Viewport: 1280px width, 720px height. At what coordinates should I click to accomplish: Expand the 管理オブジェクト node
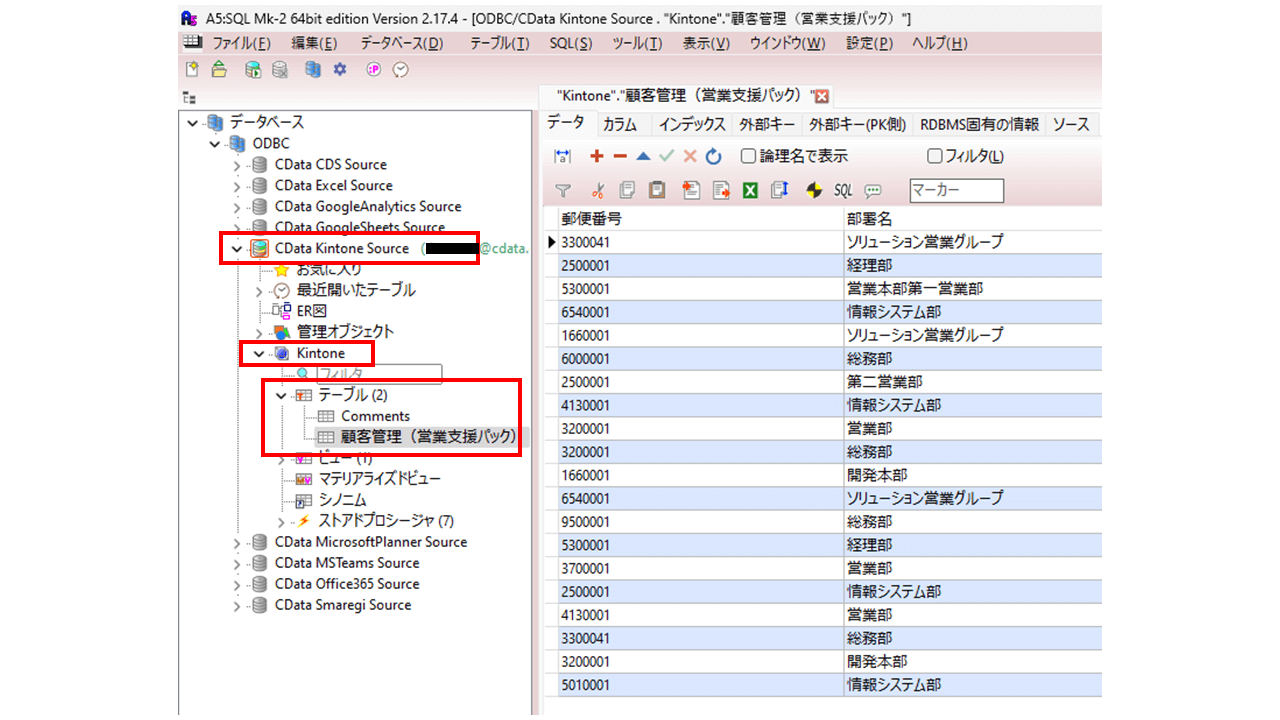(260, 332)
